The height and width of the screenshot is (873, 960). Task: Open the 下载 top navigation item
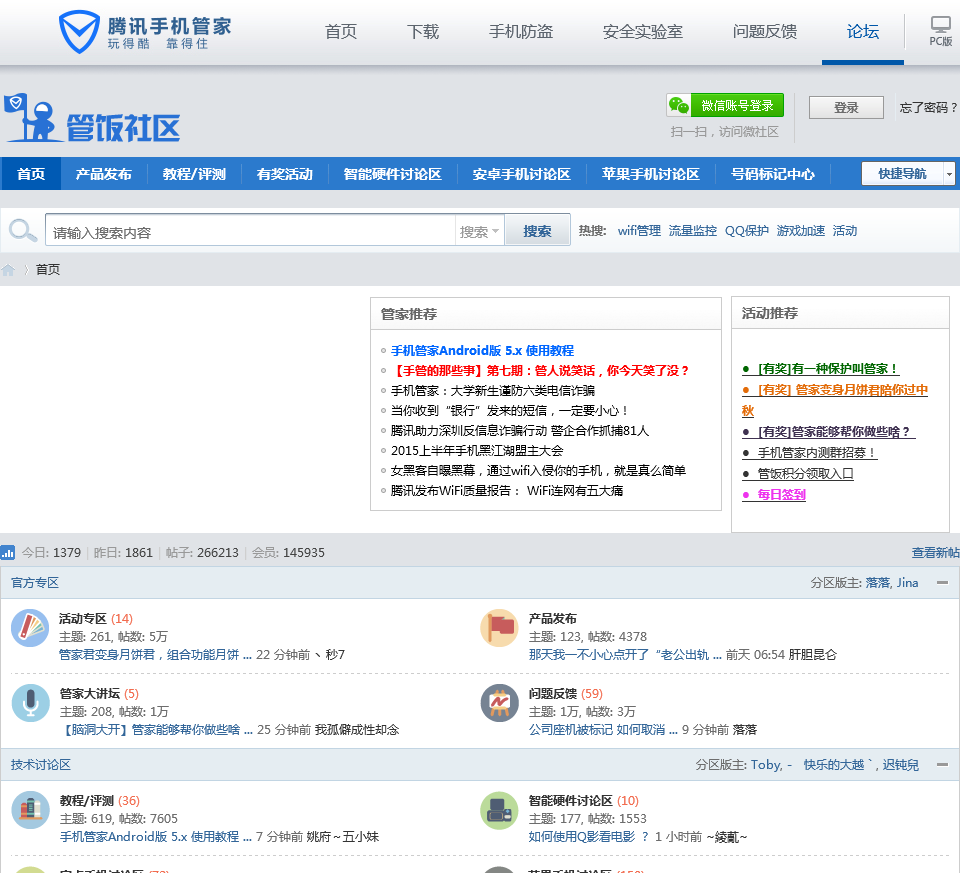click(423, 32)
